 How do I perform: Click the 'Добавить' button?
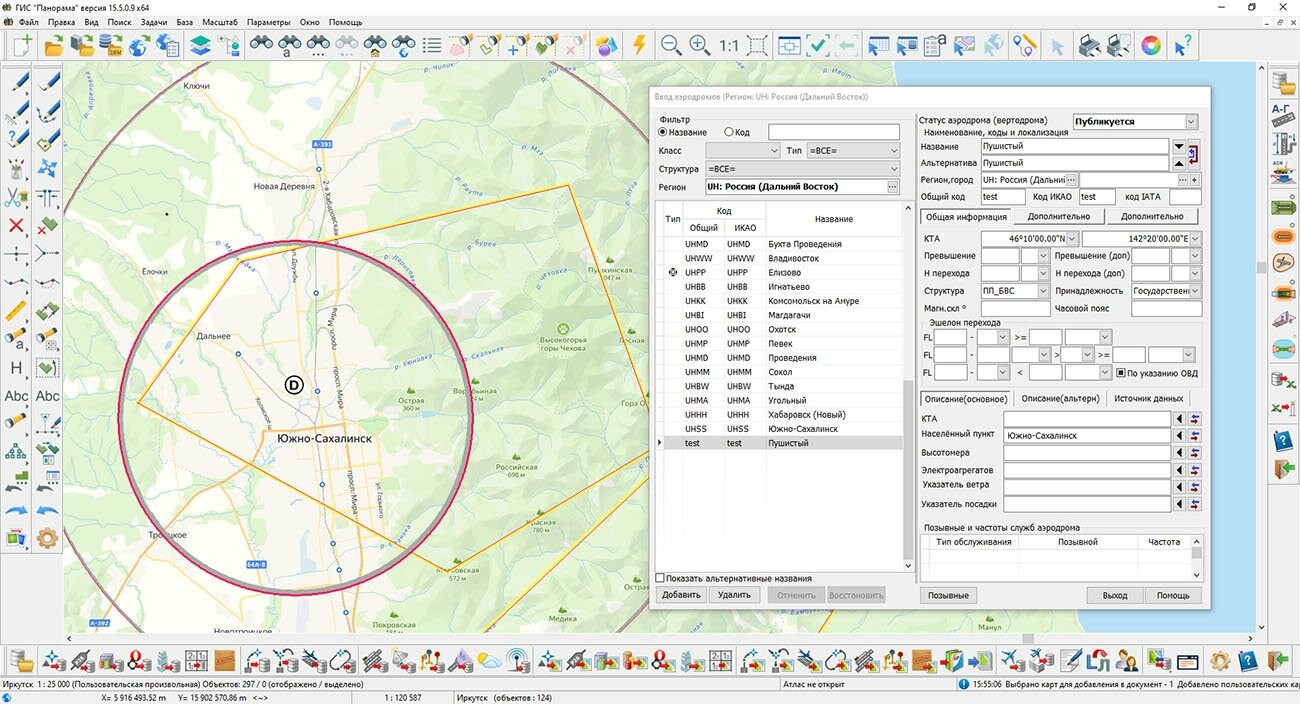[x=681, y=595]
